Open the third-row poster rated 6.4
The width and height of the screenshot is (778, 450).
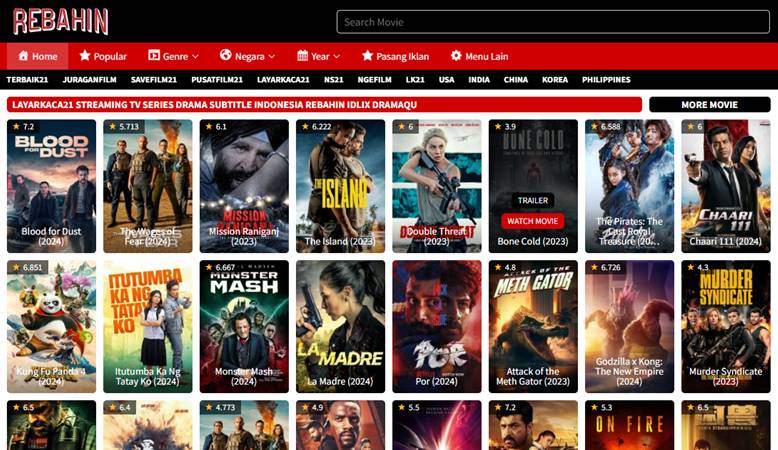[147, 425]
